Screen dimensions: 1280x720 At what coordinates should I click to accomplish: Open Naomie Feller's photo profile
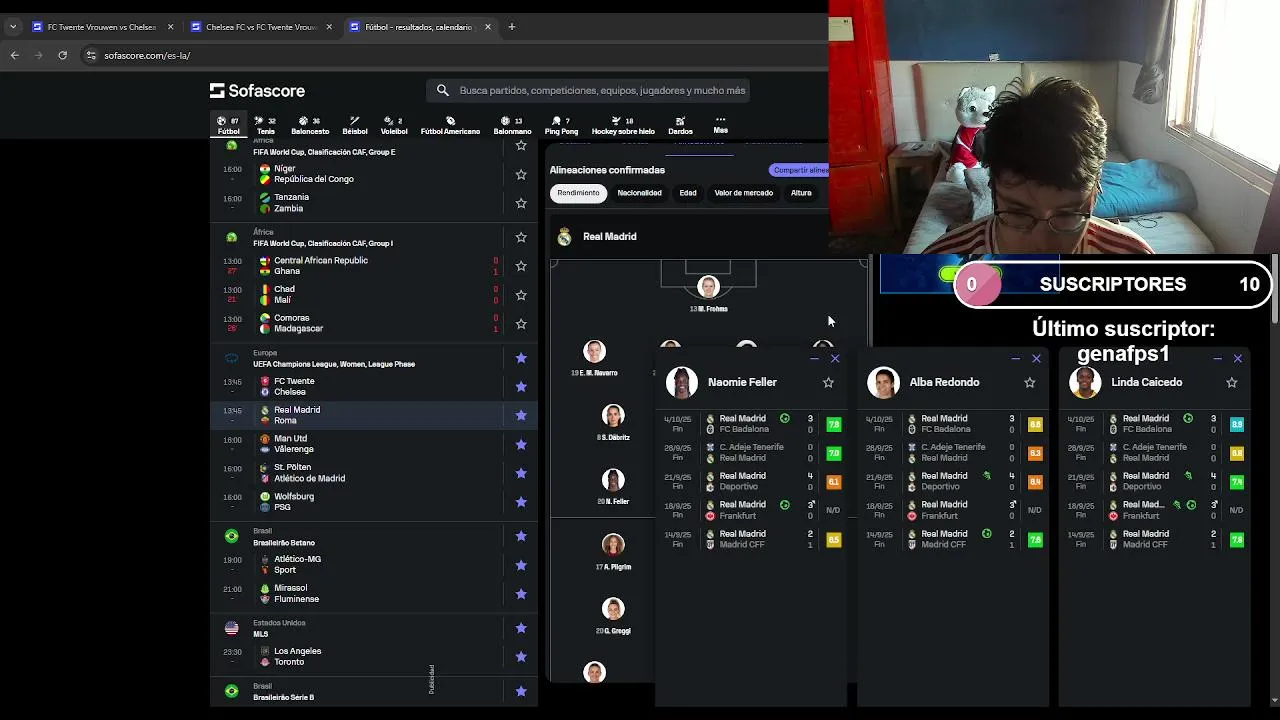(x=682, y=382)
